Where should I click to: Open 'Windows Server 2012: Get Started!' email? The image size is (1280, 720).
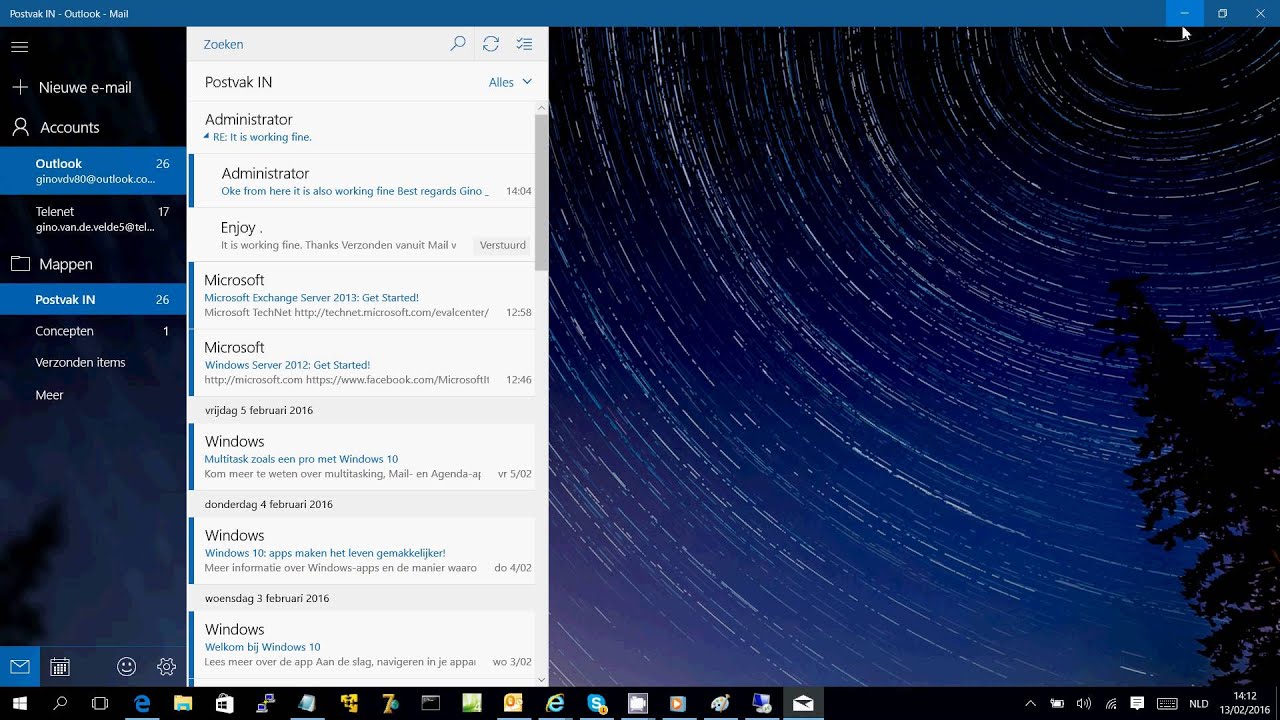tap(361, 362)
